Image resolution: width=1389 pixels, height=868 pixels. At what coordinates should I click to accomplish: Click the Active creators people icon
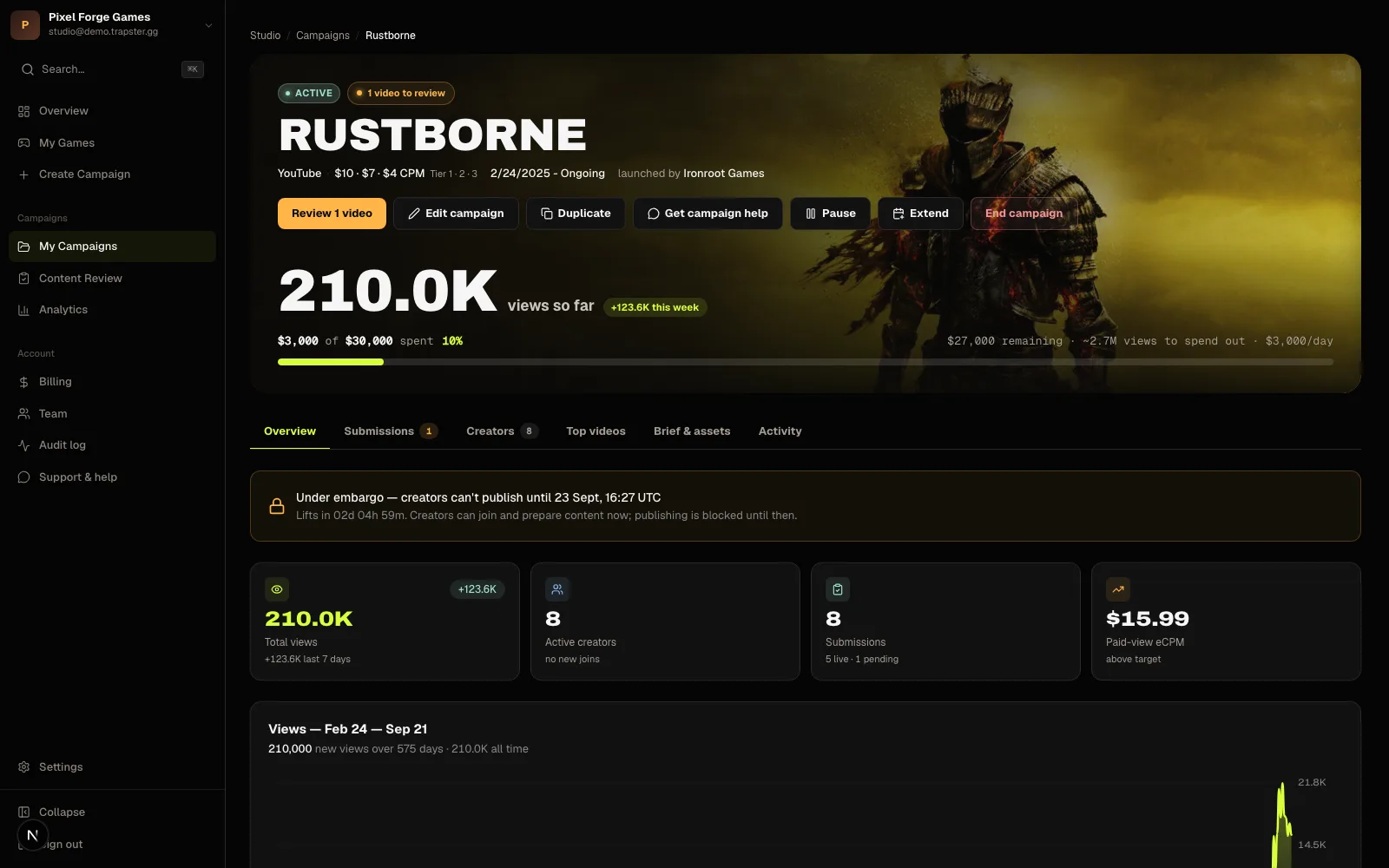click(x=557, y=589)
